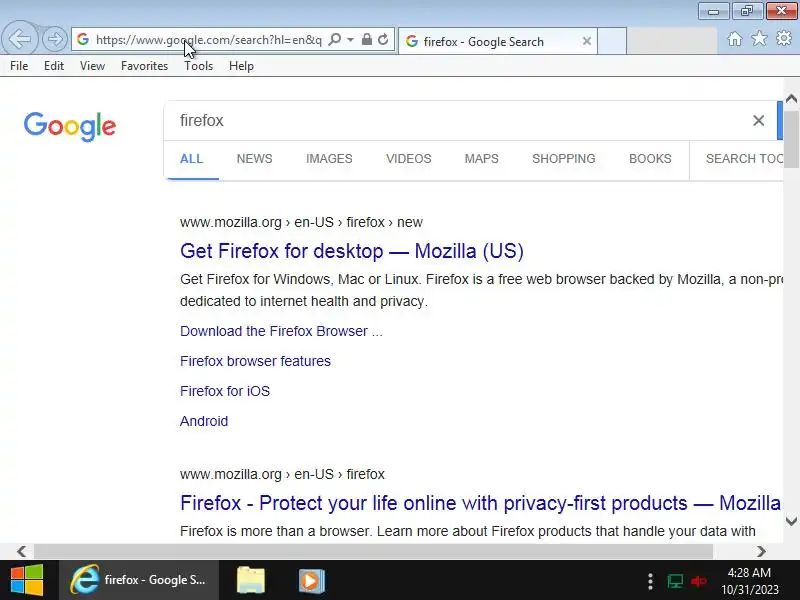Screen dimensions: 800x600
Task: Click the network tray icon
Action: click(x=675, y=581)
